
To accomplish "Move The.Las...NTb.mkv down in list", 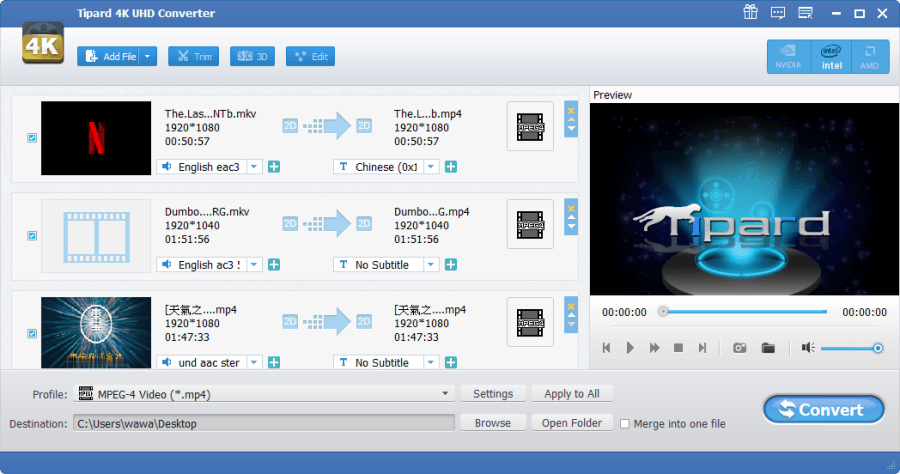I will pos(571,129).
